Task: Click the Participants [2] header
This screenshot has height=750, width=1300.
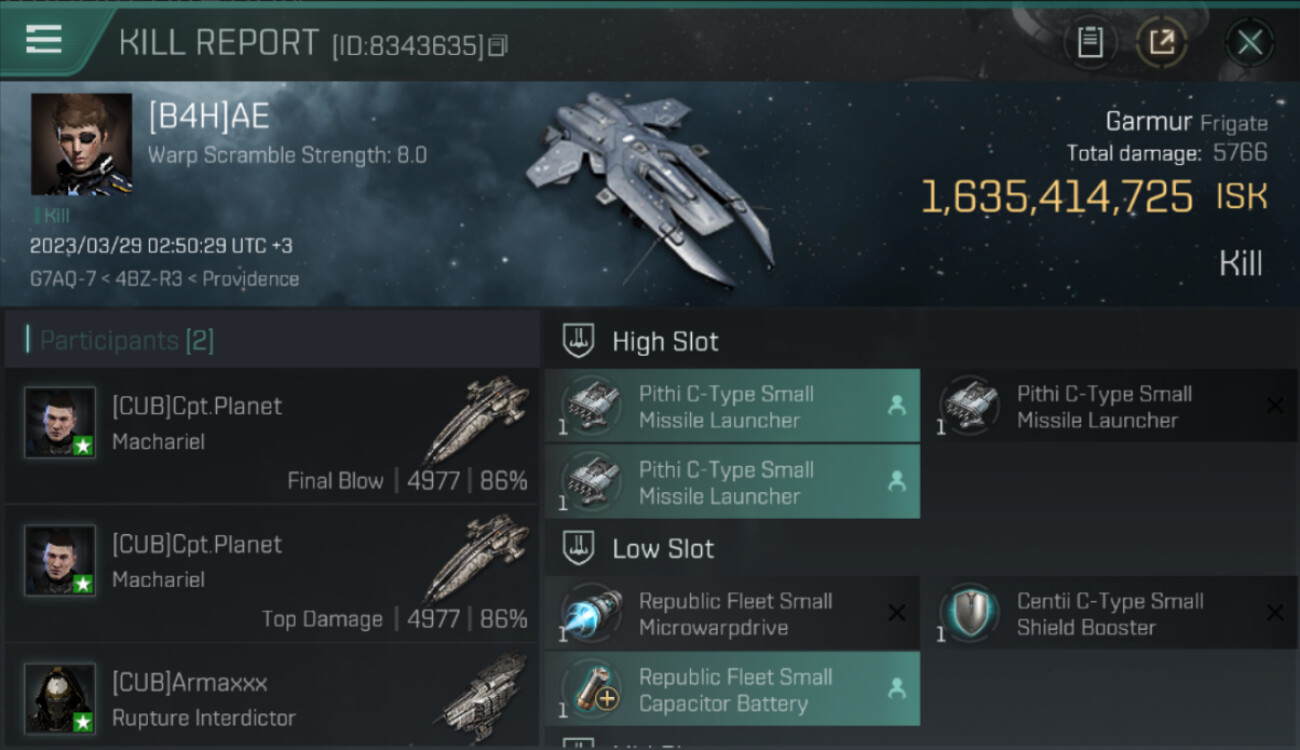Action: 127,341
